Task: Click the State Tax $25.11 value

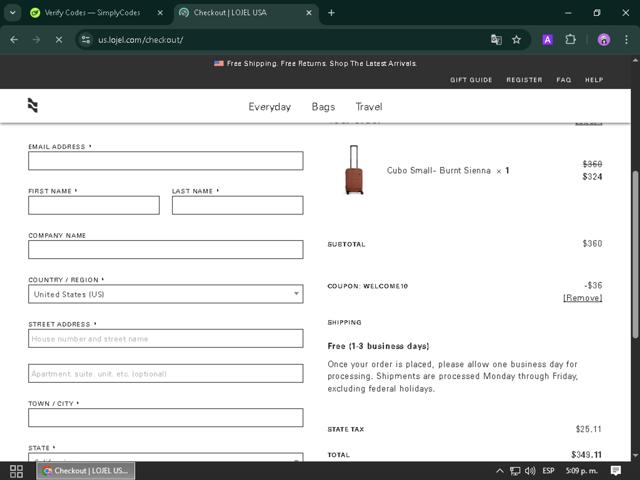Action: click(589, 429)
